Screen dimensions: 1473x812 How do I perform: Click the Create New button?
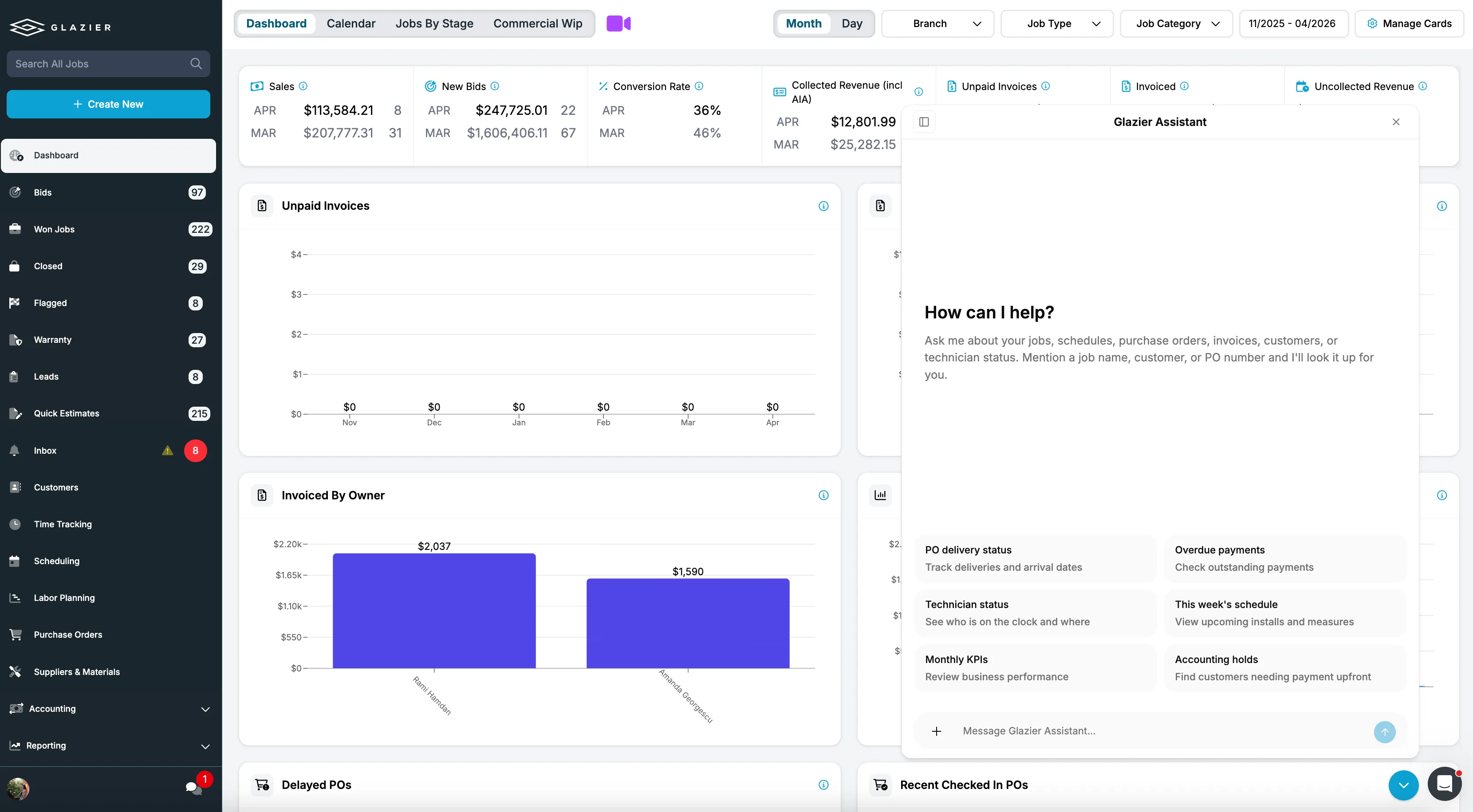pos(109,104)
